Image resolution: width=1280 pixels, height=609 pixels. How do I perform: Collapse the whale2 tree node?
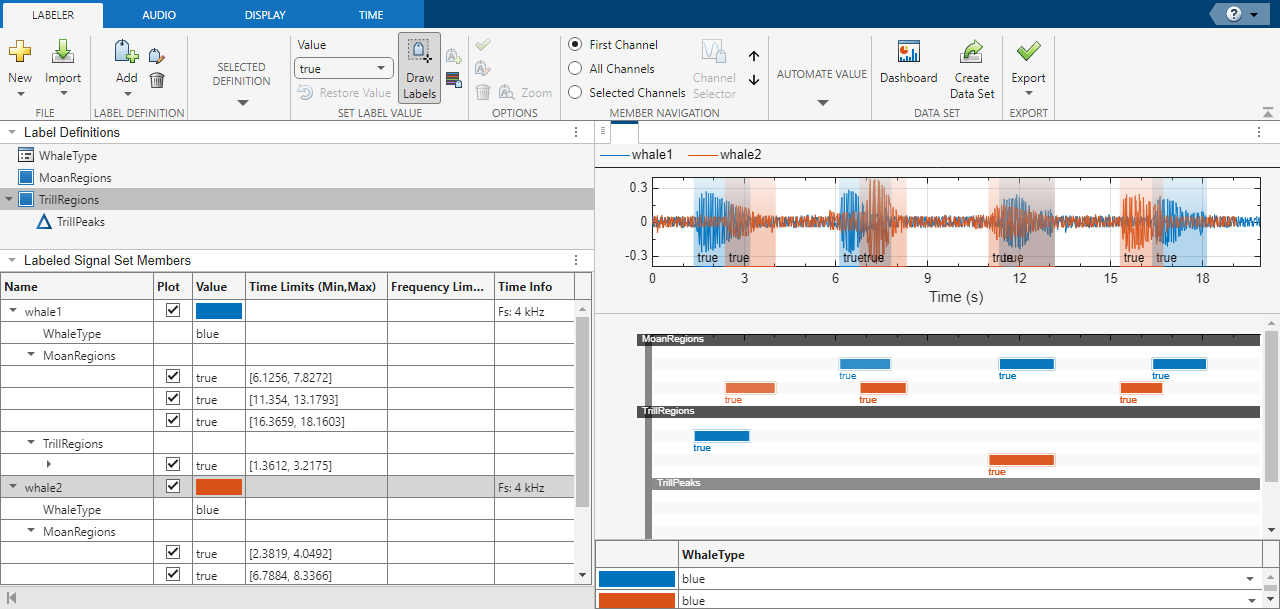(13, 488)
